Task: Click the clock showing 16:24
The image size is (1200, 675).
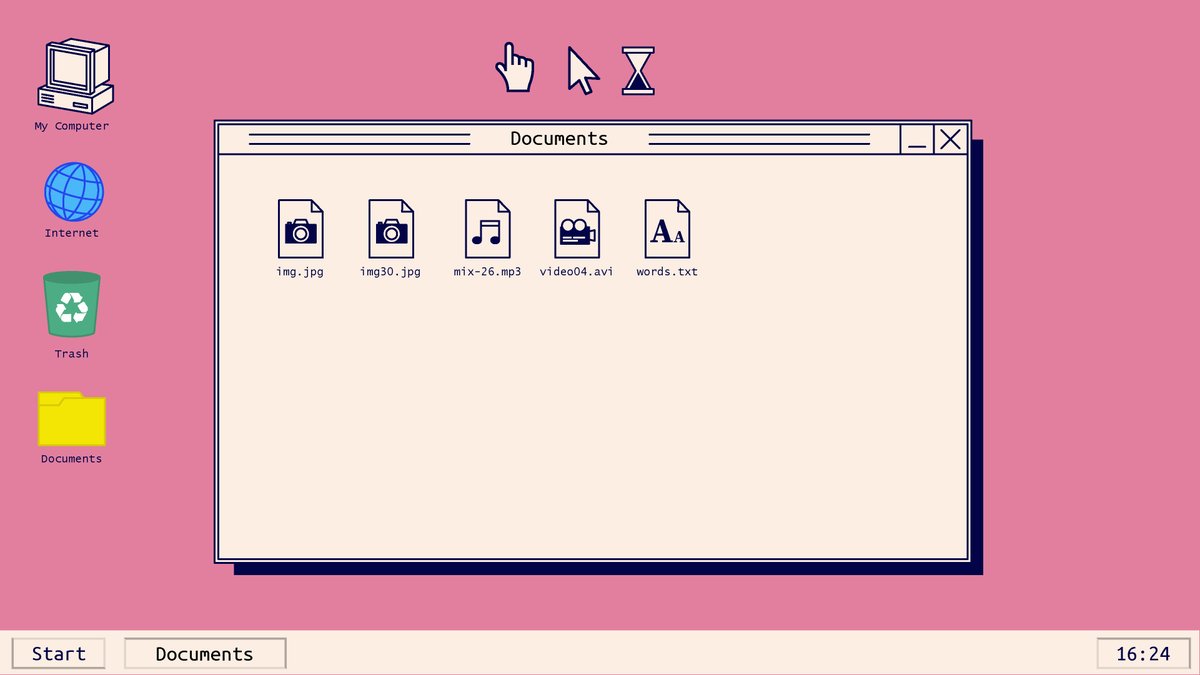Action: tap(1145, 653)
